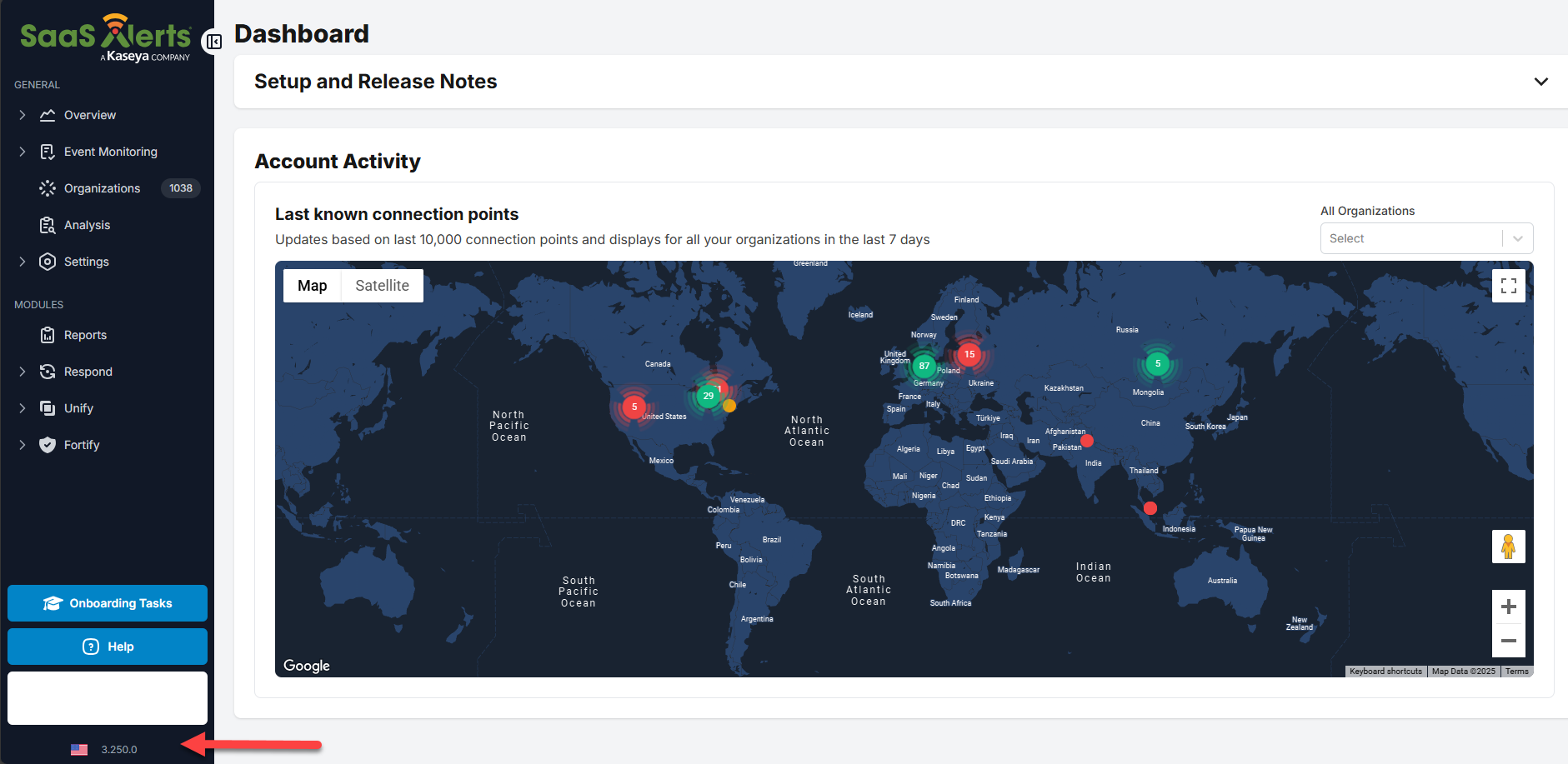Screen dimensions: 1568x764
Task: Open the All Organizations select dropdown
Action: pos(1425,238)
